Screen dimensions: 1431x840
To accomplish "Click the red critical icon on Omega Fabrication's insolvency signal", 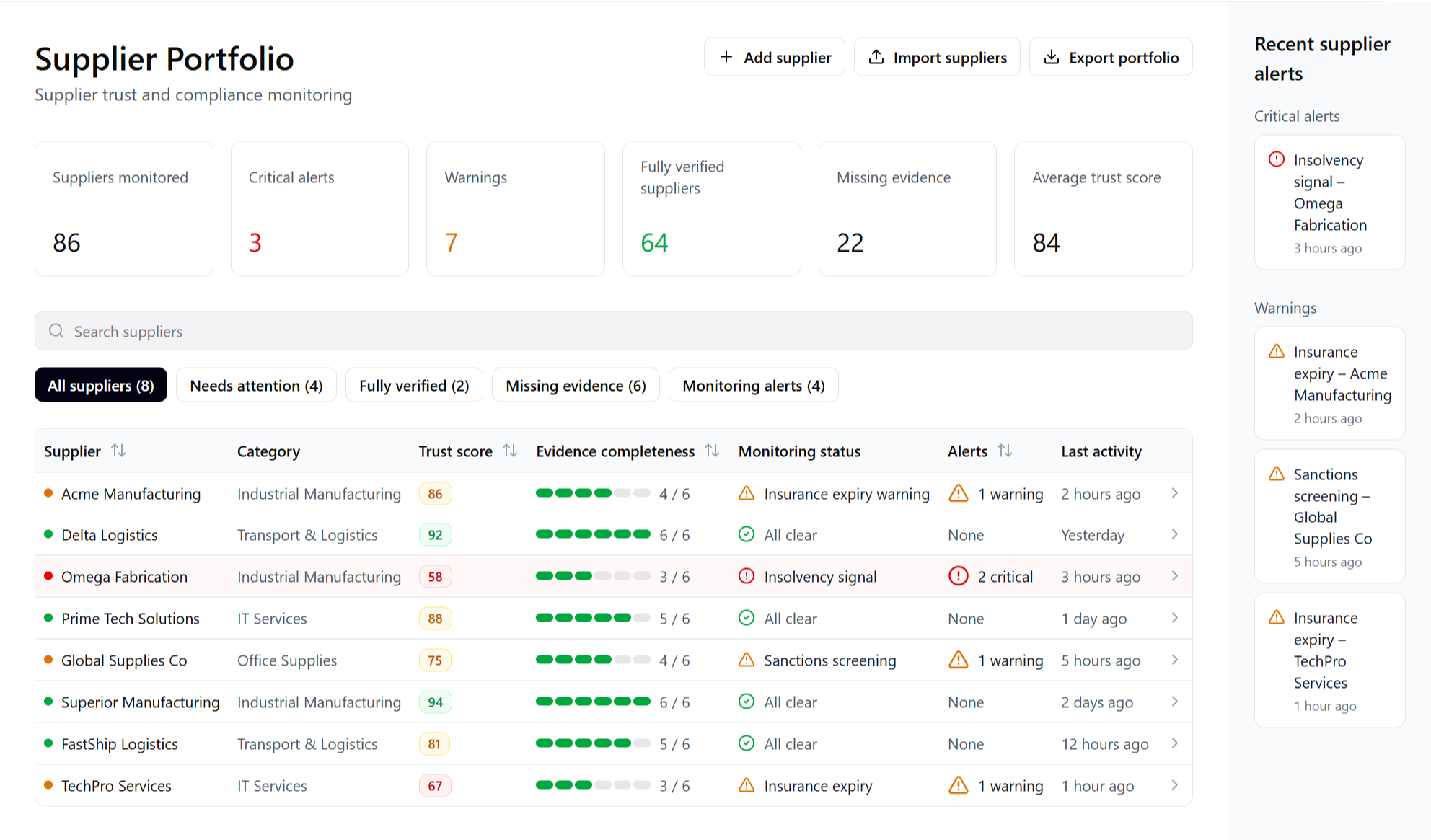I will pos(747,576).
